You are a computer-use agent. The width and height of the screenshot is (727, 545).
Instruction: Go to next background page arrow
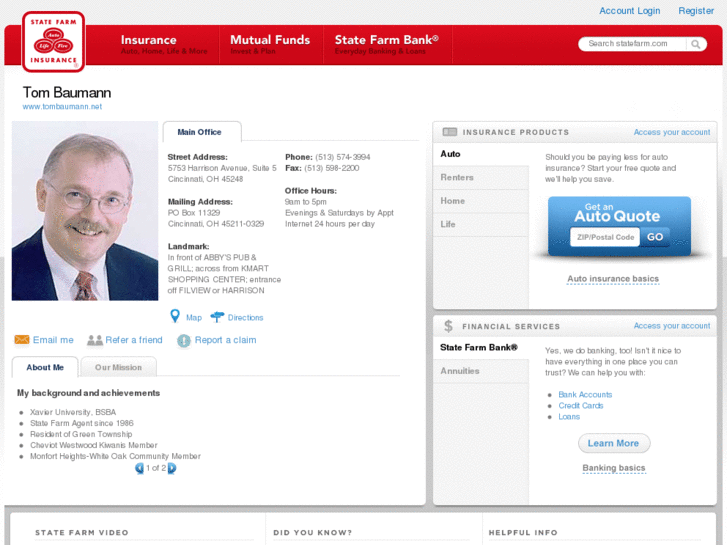[172, 468]
